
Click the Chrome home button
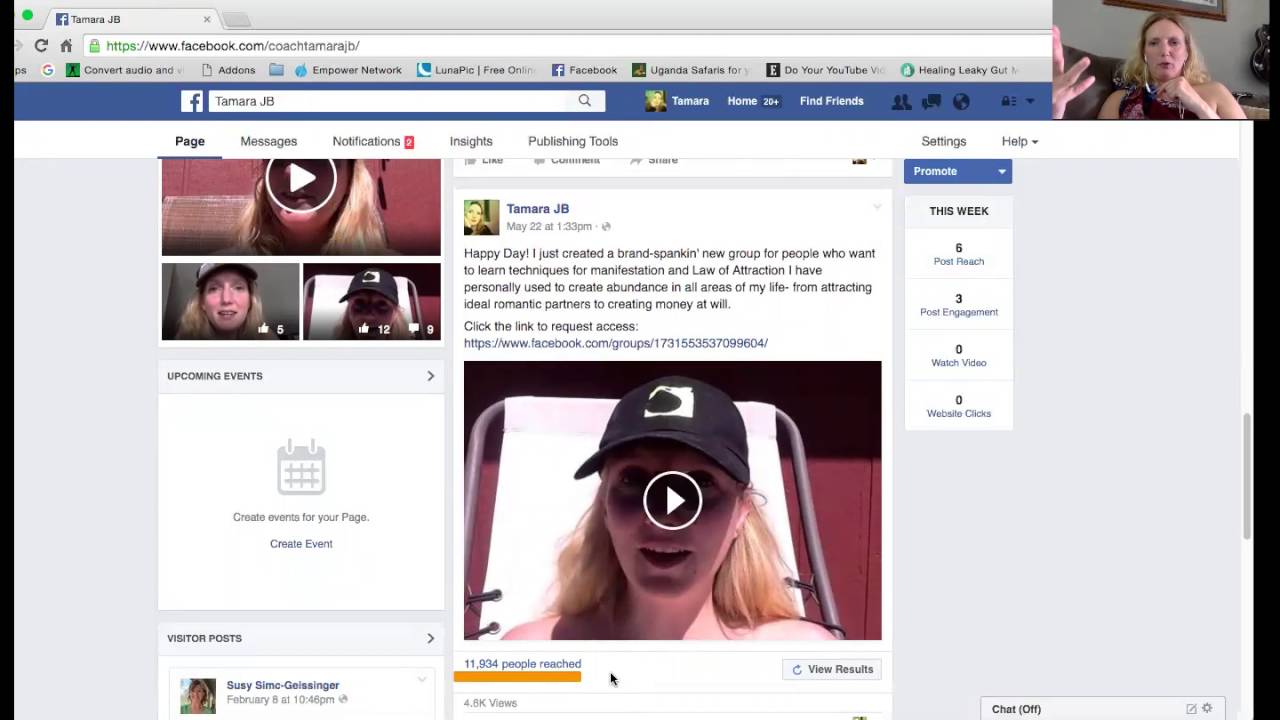(x=66, y=45)
